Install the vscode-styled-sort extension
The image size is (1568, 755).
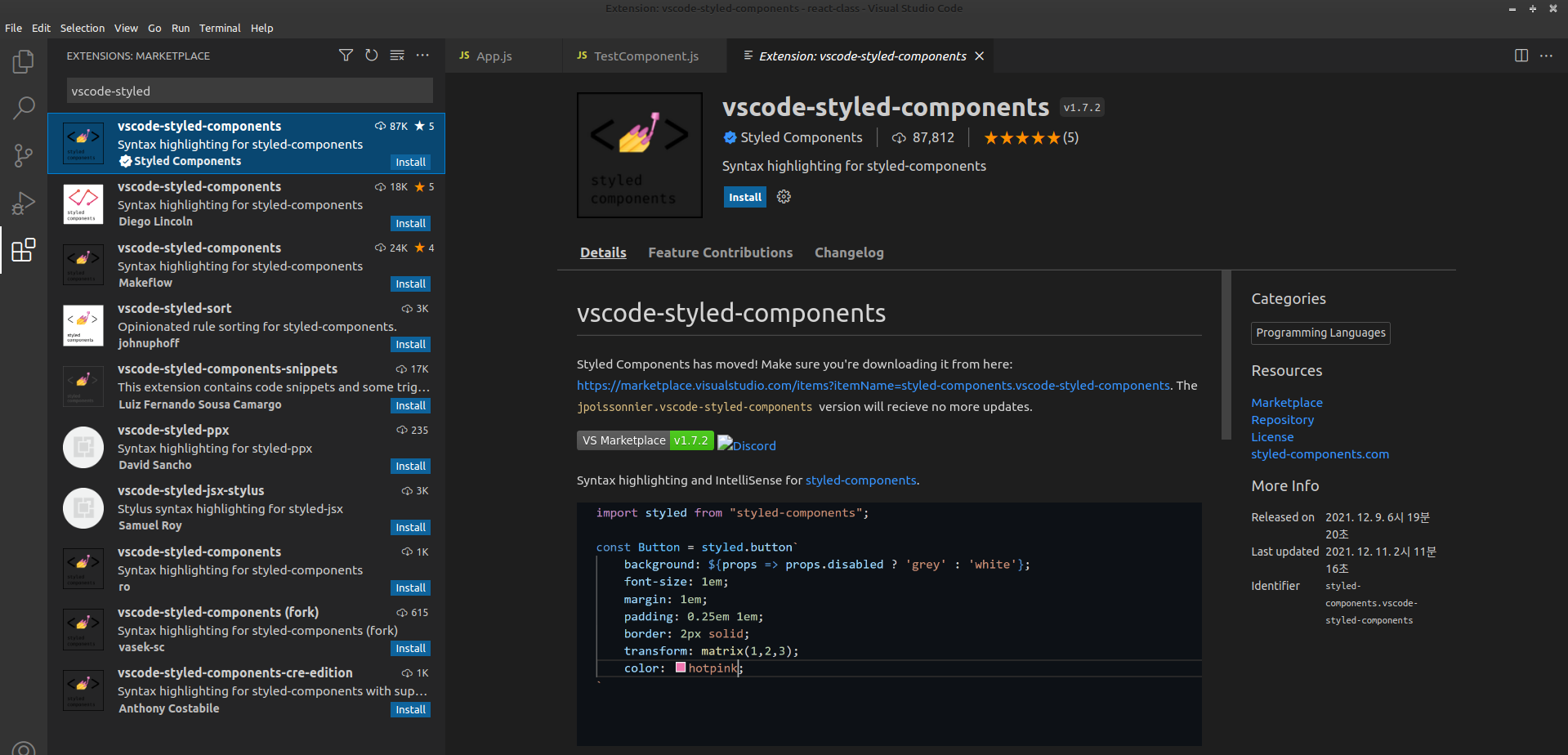(410, 344)
